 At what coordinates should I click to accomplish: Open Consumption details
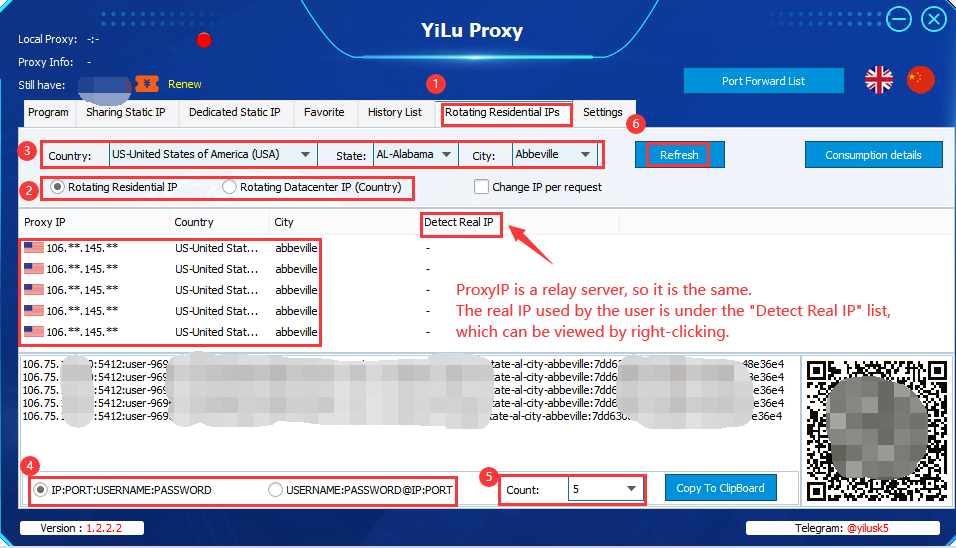click(x=873, y=155)
